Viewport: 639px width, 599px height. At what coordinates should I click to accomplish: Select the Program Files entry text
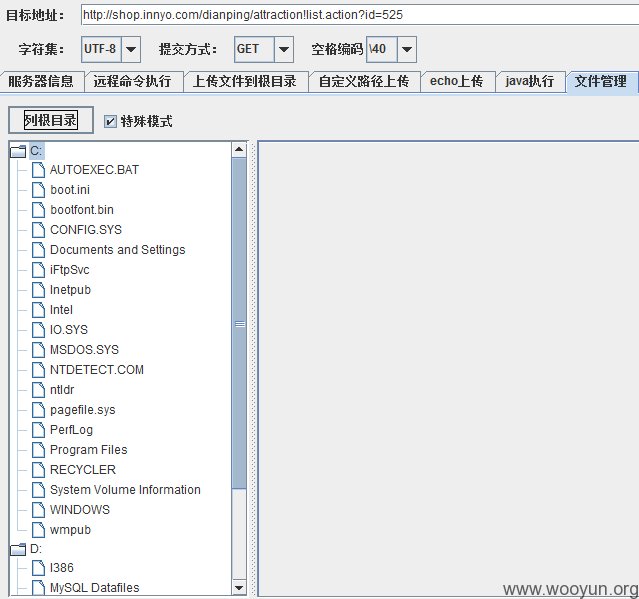[88, 449]
